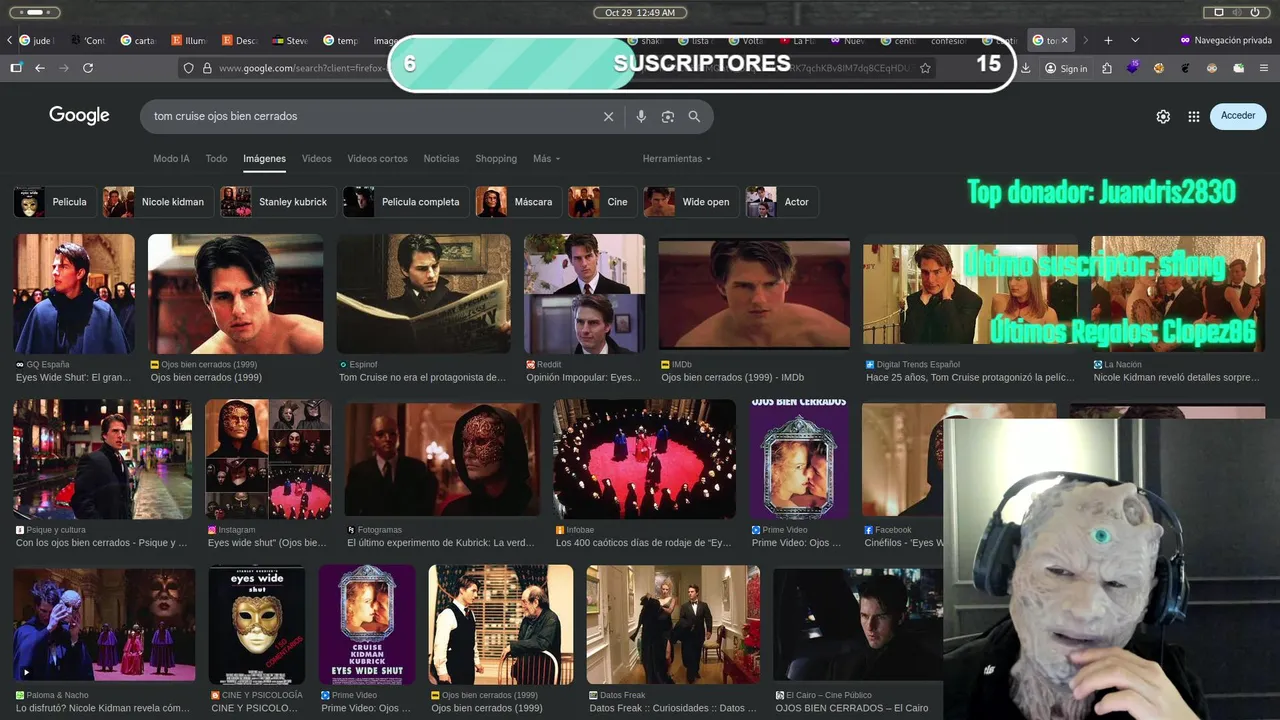Click the top-left workspace activities indicator
Screen dimensions: 1280x720
(x=34, y=12)
